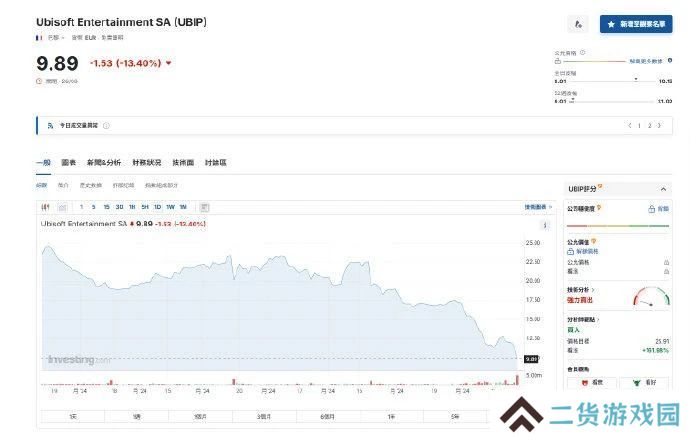Image resolution: width=690 pixels, height=440 pixels.
Task: Open the analyst opinion link
Action: (x=584, y=319)
